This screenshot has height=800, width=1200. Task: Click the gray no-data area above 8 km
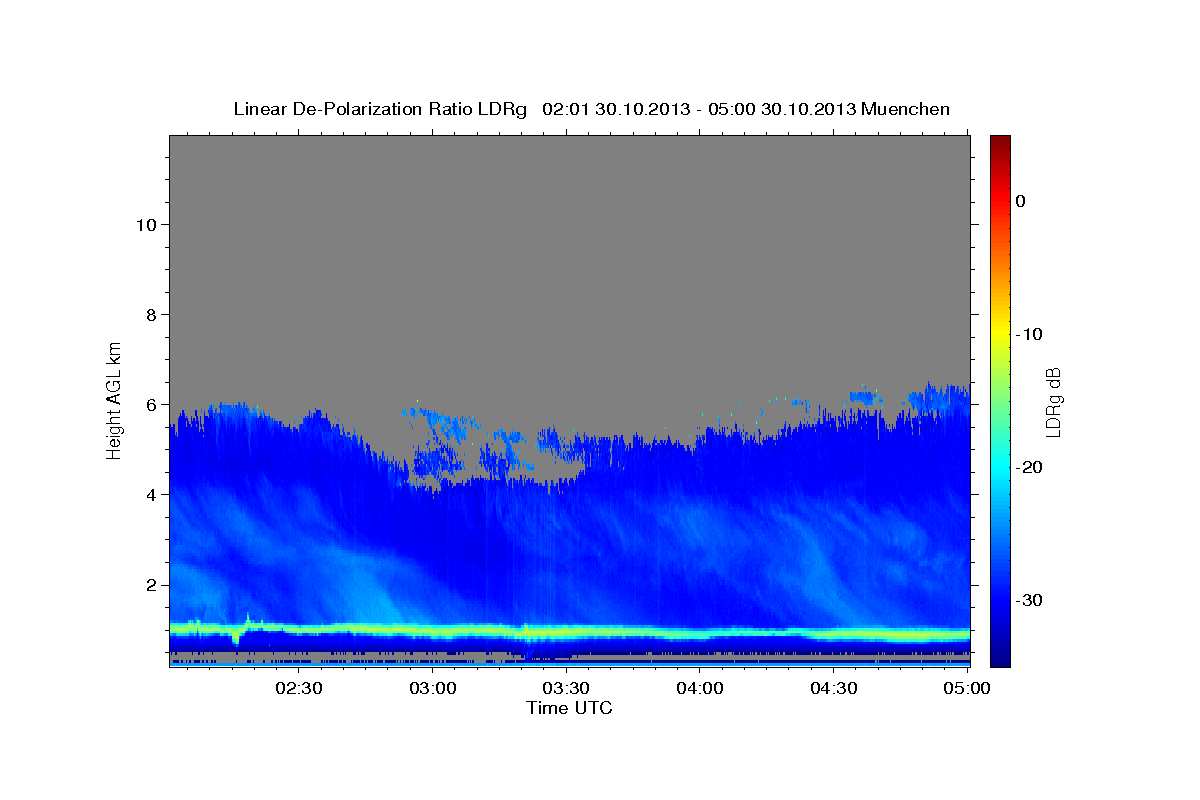(x=569, y=225)
